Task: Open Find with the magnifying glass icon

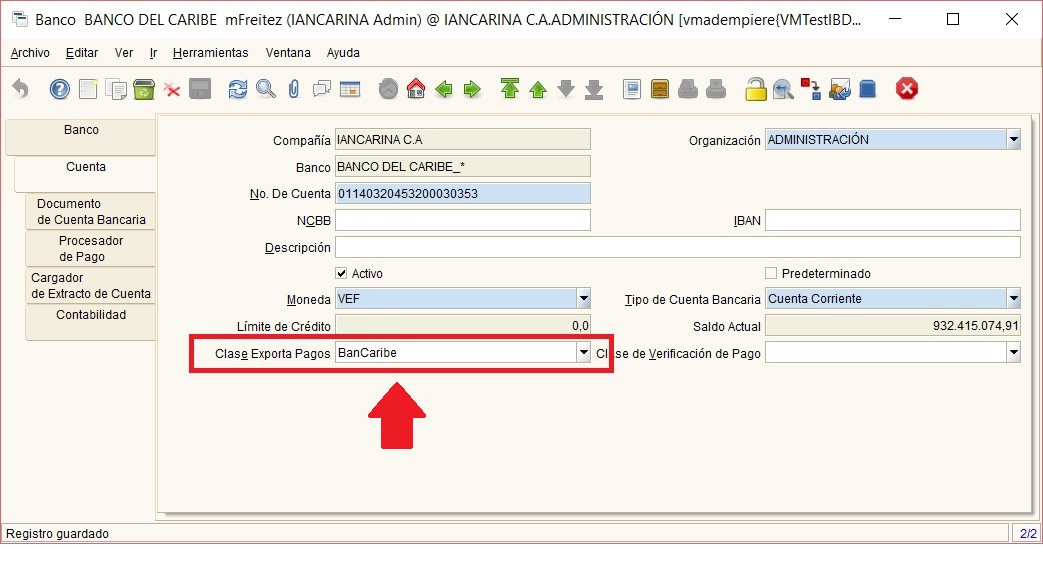Action: coord(265,88)
